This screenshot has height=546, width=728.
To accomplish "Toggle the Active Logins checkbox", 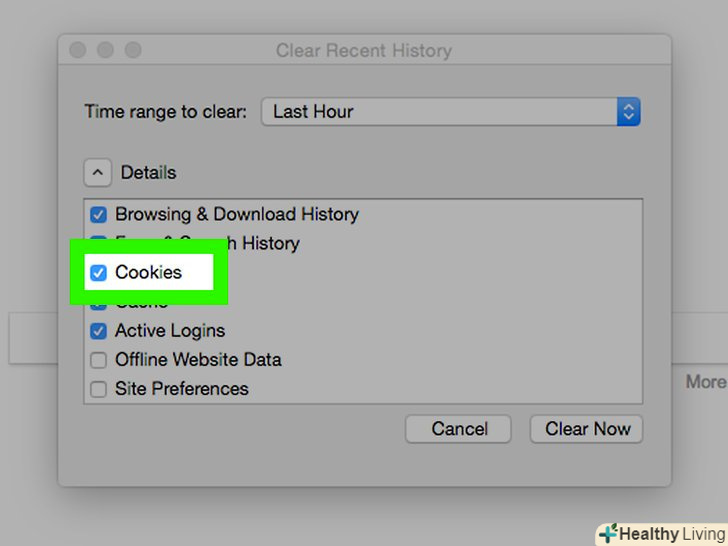I will 99,331.
